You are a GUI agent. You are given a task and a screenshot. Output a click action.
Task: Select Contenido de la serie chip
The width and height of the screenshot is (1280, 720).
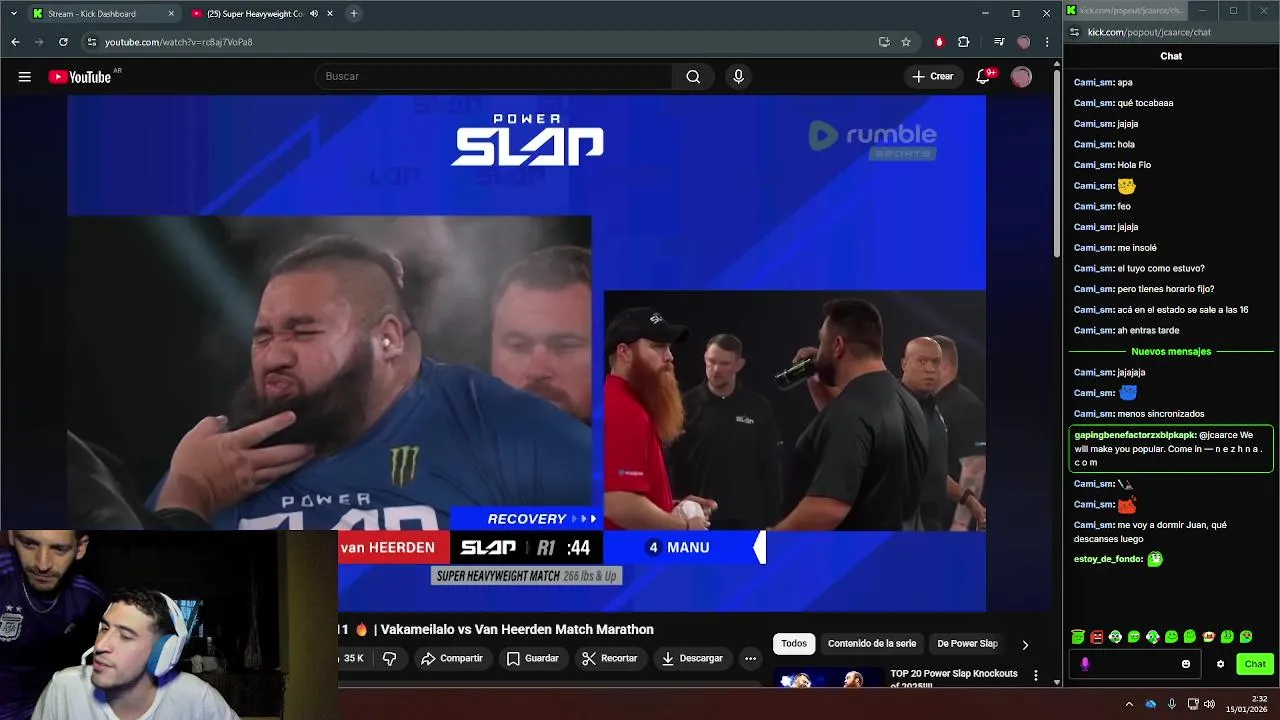tap(872, 644)
